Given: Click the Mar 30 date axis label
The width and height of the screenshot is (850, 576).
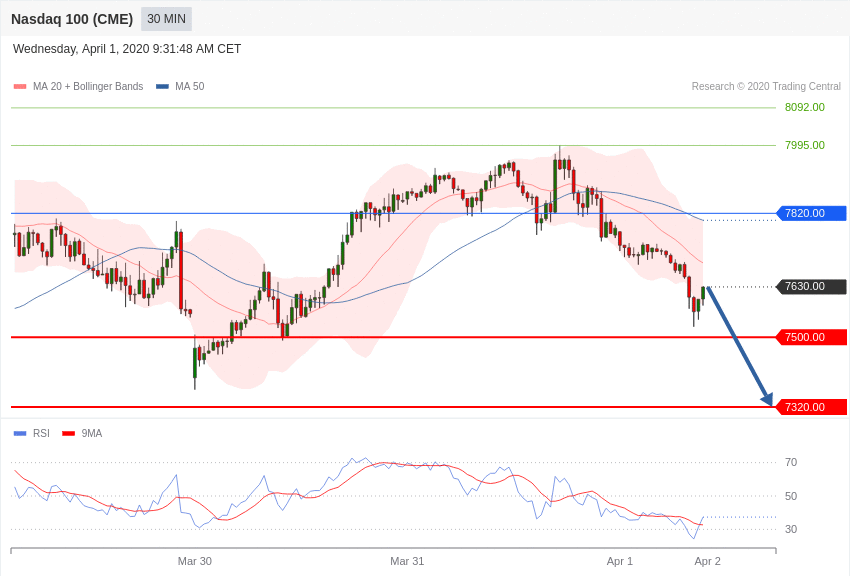Looking at the screenshot, I should (195, 561).
